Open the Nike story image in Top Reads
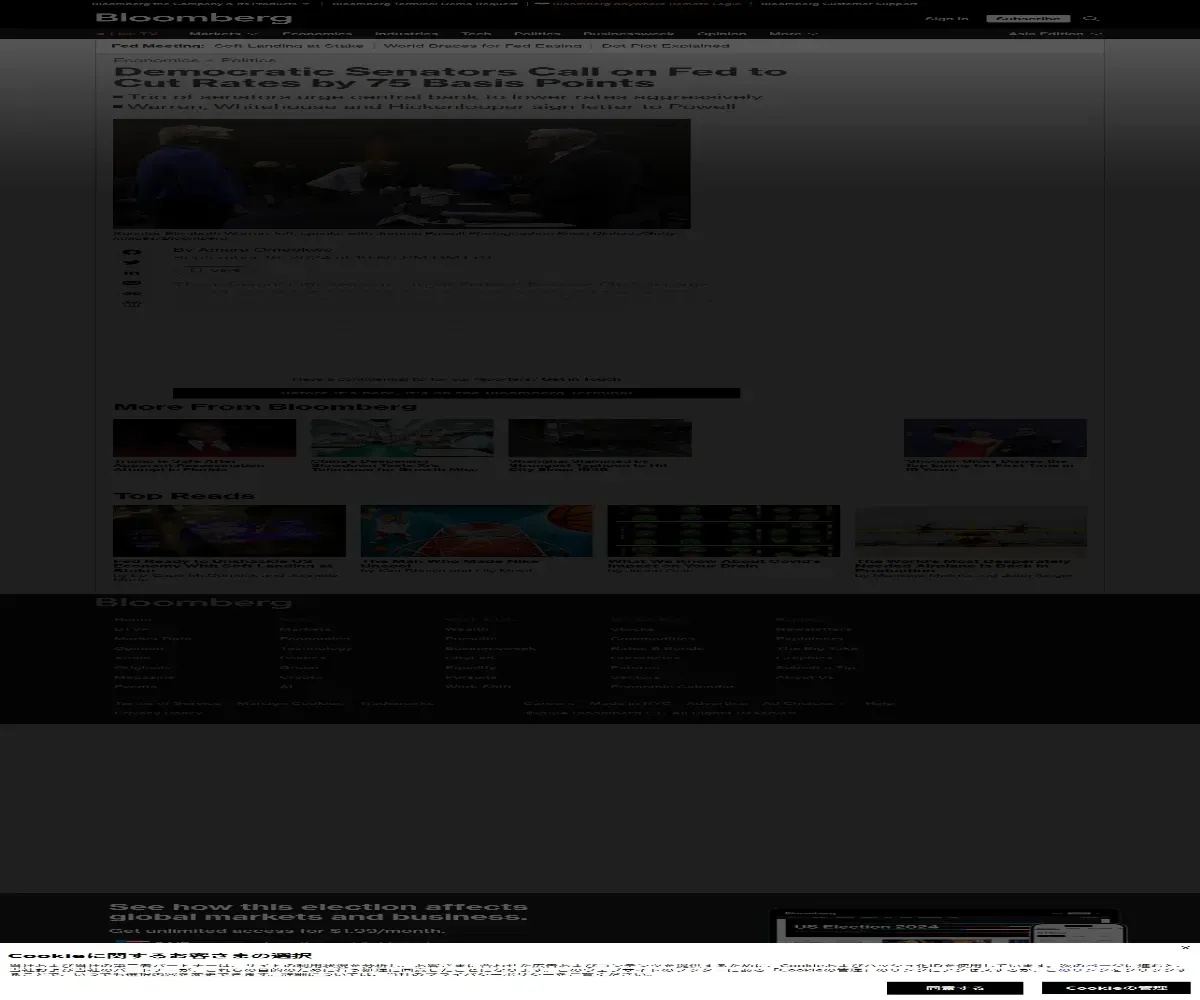 click(x=476, y=531)
